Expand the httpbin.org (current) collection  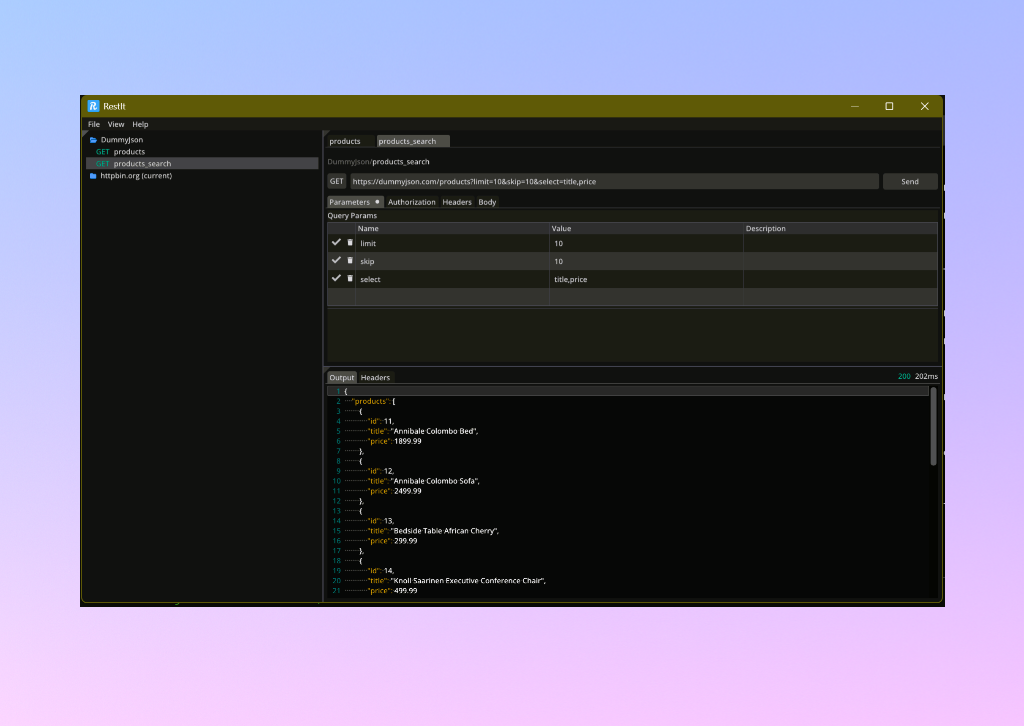tap(136, 176)
